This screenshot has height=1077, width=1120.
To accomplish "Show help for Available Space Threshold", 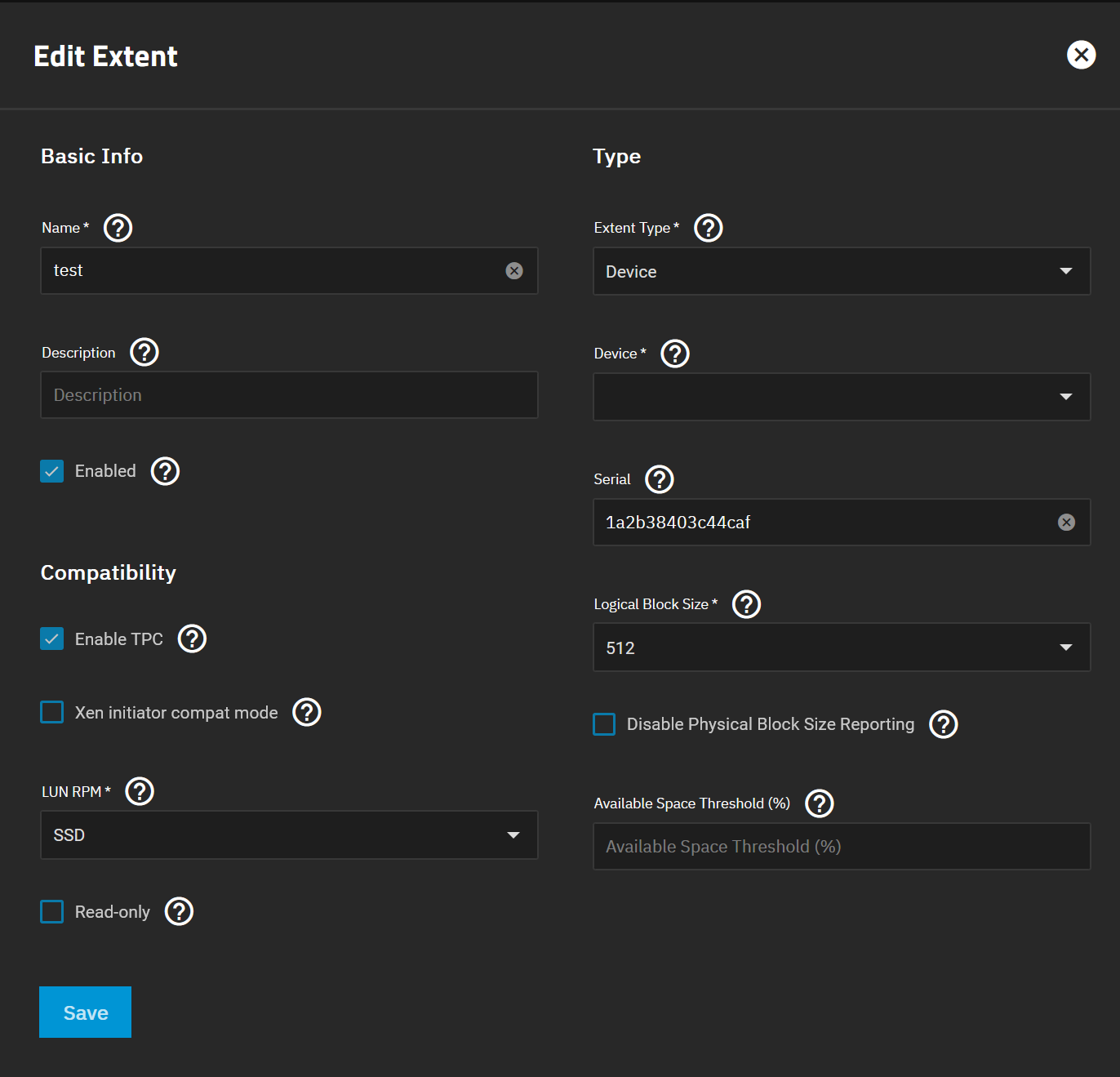I will pyautogui.click(x=820, y=803).
